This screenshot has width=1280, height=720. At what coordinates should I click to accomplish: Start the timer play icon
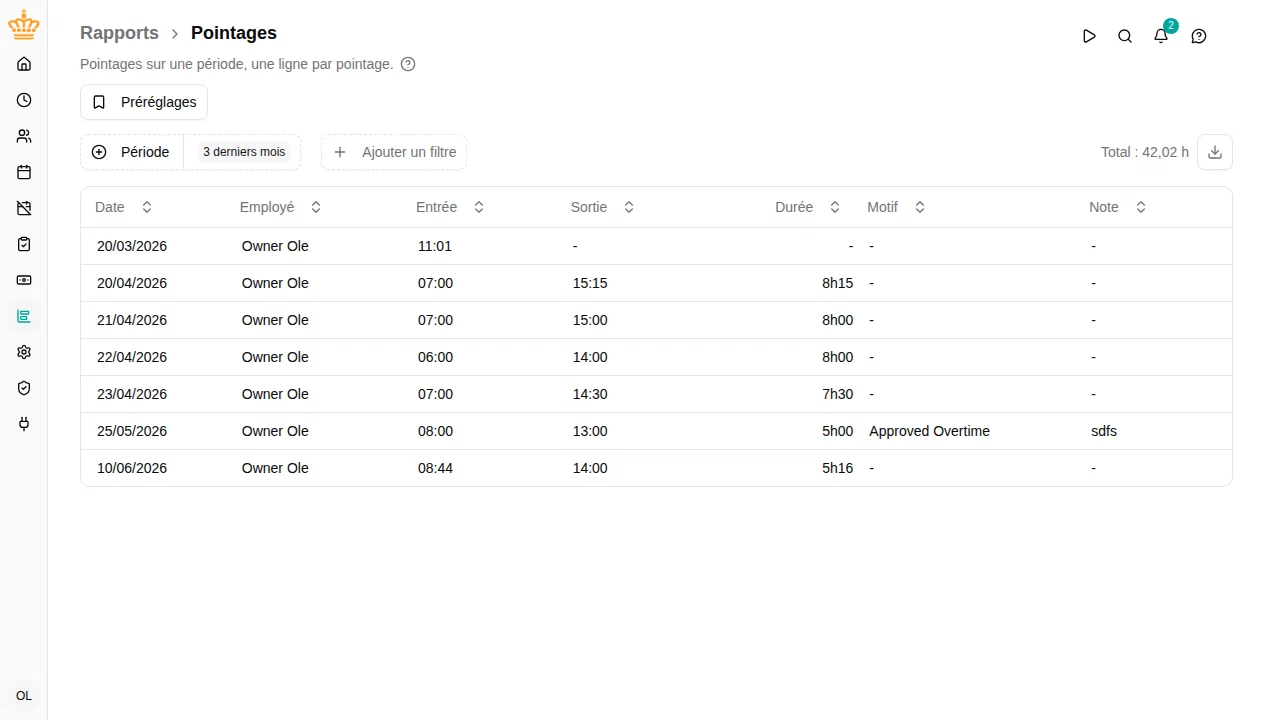(x=1089, y=36)
